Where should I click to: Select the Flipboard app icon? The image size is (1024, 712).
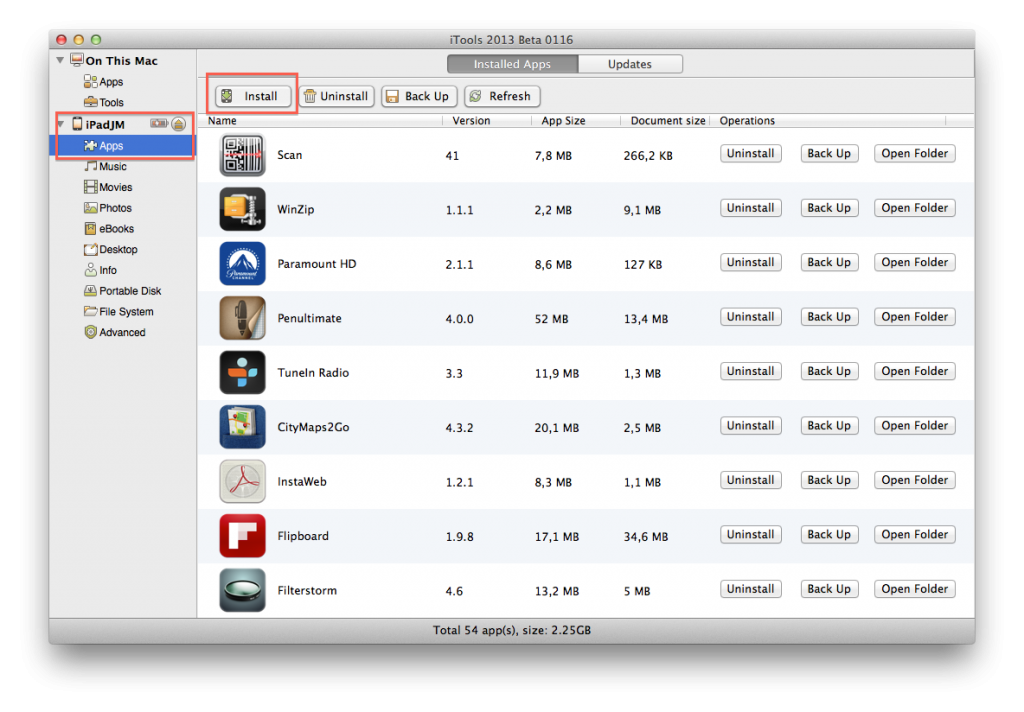click(x=242, y=536)
